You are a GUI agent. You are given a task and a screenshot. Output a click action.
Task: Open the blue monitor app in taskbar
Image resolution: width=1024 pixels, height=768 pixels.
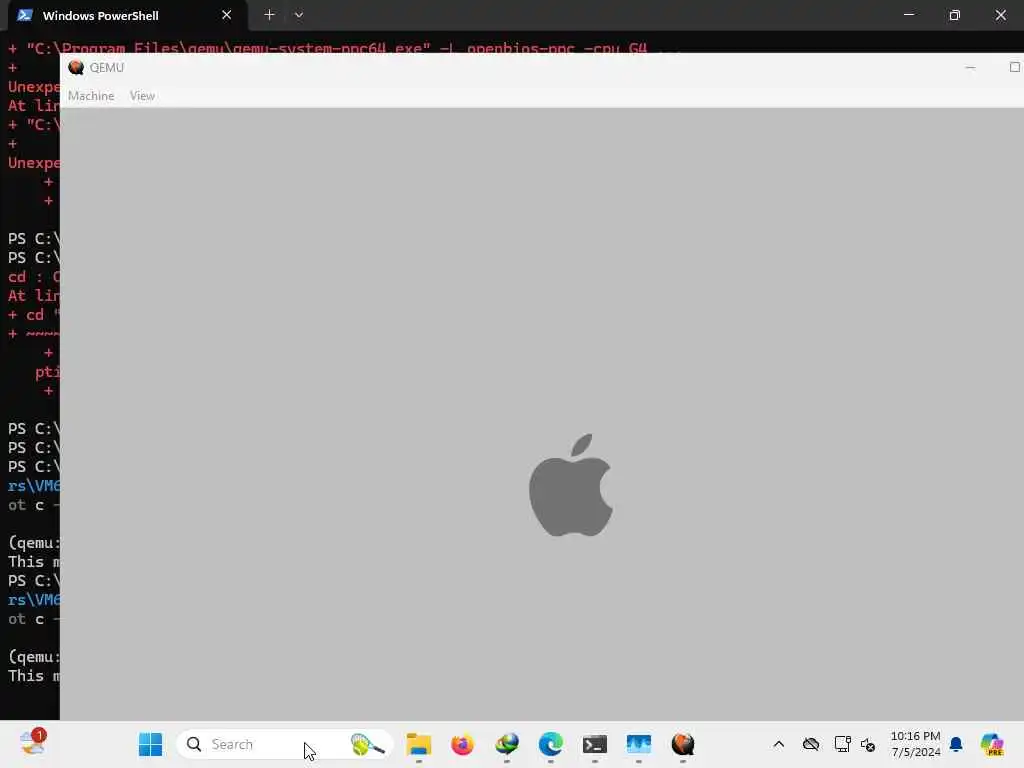(x=639, y=744)
